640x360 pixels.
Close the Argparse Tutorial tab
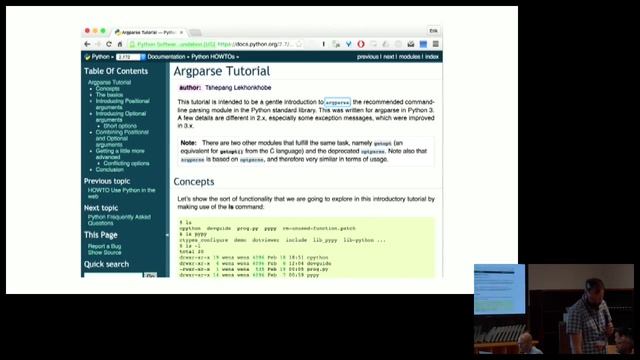click(181, 32)
